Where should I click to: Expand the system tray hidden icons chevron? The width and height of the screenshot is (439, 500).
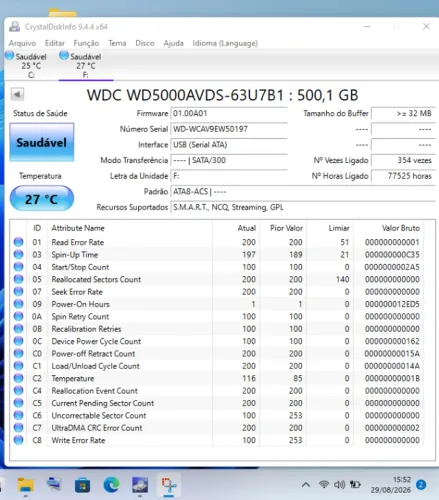(306, 485)
